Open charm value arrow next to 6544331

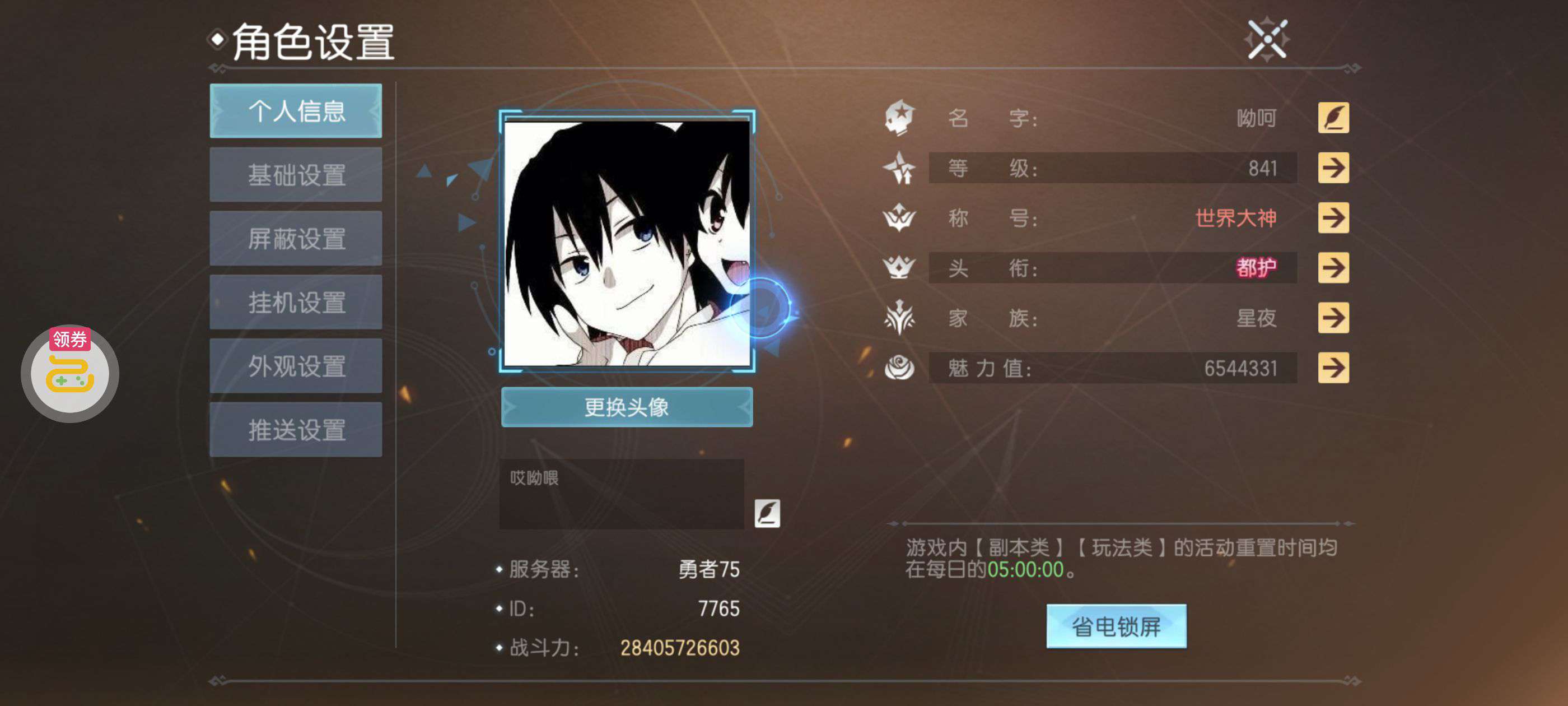pyautogui.click(x=1333, y=368)
